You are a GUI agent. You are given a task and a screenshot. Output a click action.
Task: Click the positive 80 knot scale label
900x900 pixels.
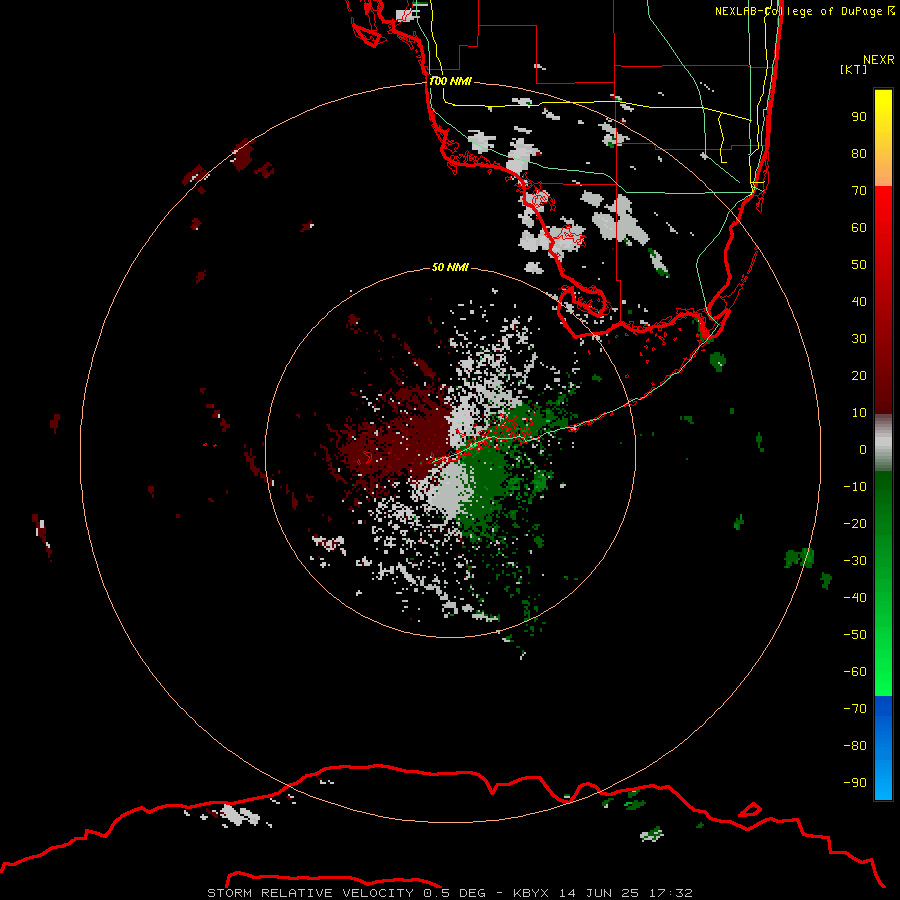pyautogui.click(x=859, y=154)
